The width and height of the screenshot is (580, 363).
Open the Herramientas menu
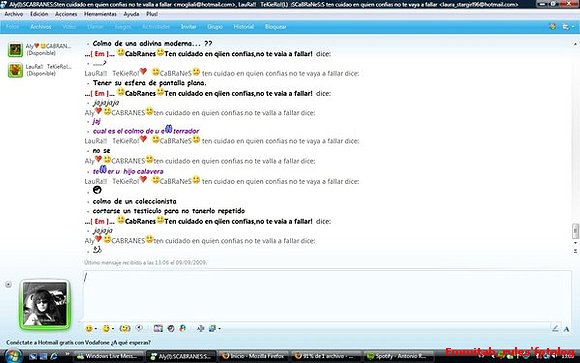click(x=100, y=14)
